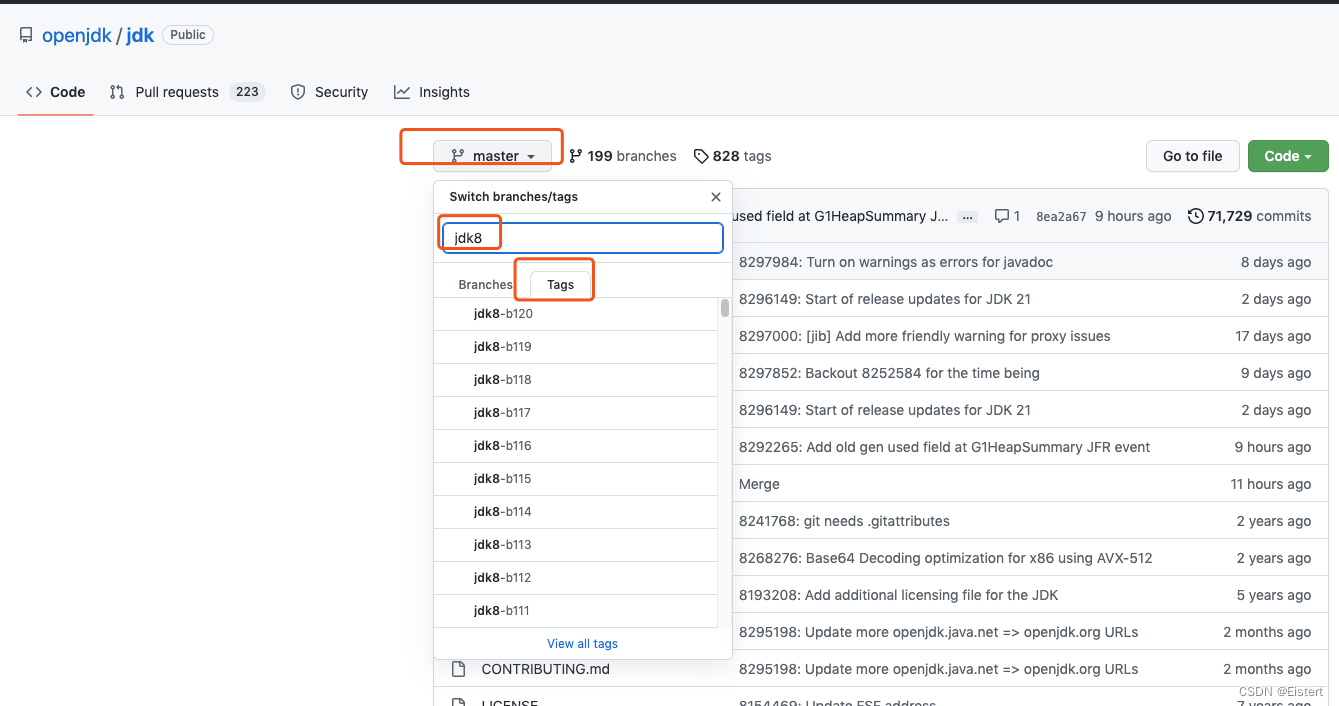This screenshot has height=706, width=1339.
Task: Select tag jdk8-b120
Action: click(575, 314)
